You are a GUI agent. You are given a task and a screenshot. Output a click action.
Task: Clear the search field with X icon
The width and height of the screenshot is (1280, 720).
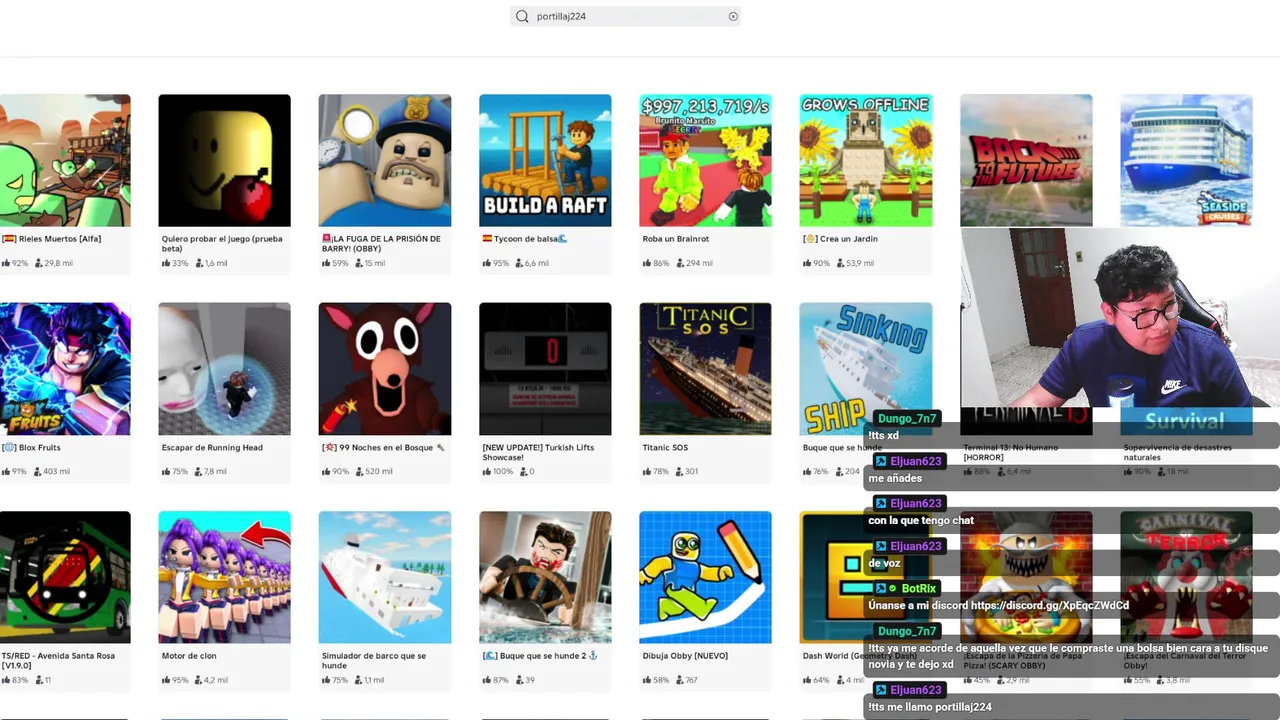click(733, 16)
